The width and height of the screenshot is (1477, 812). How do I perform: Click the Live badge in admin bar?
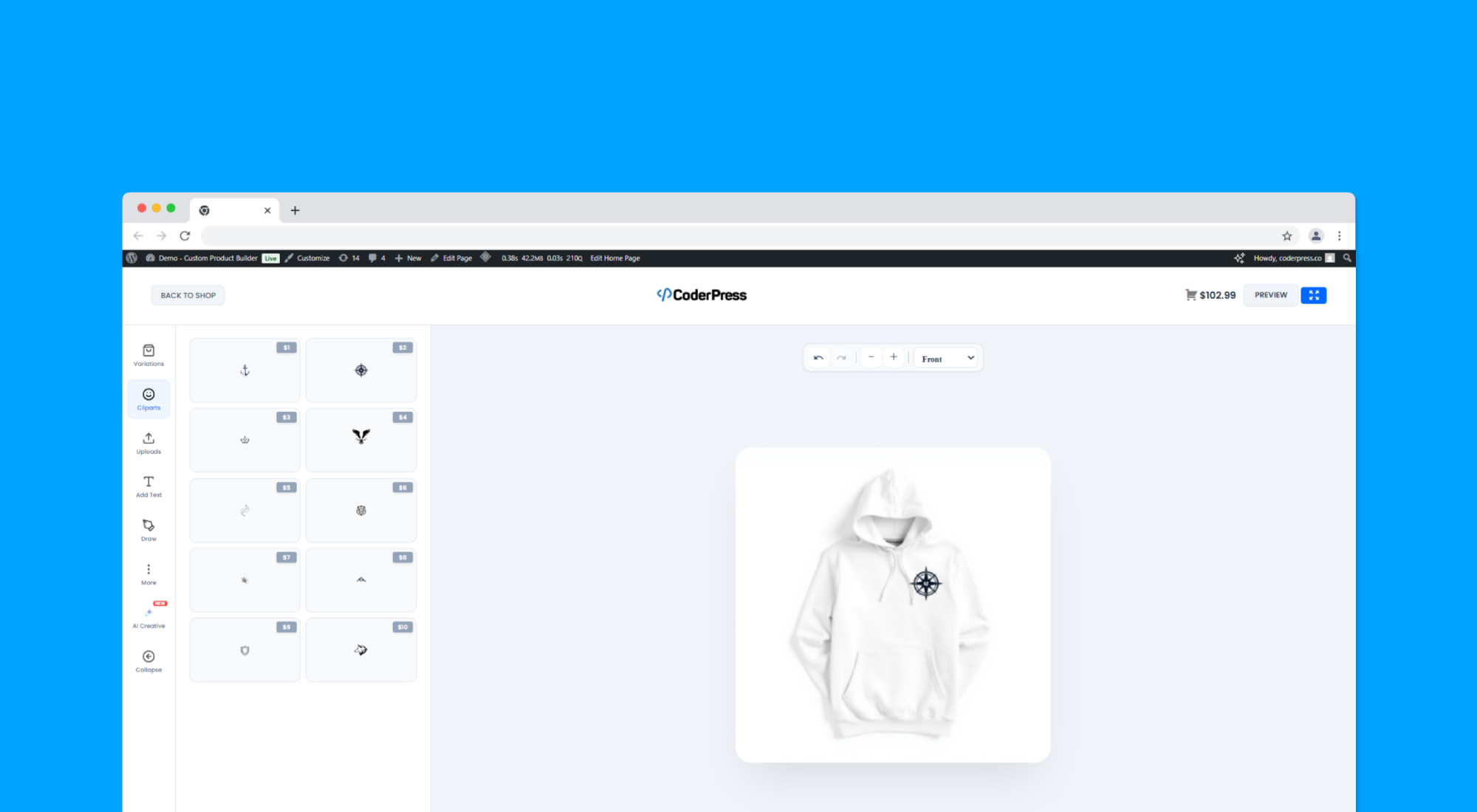tap(271, 258)
